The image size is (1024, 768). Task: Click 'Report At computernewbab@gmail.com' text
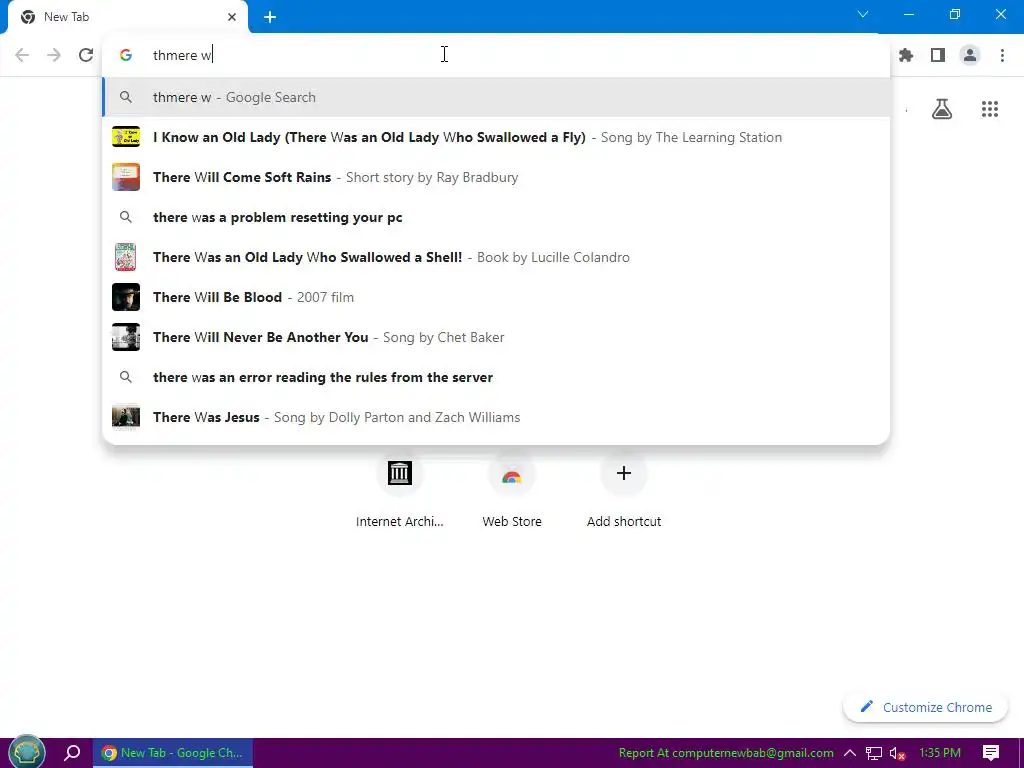coord(726,753)
